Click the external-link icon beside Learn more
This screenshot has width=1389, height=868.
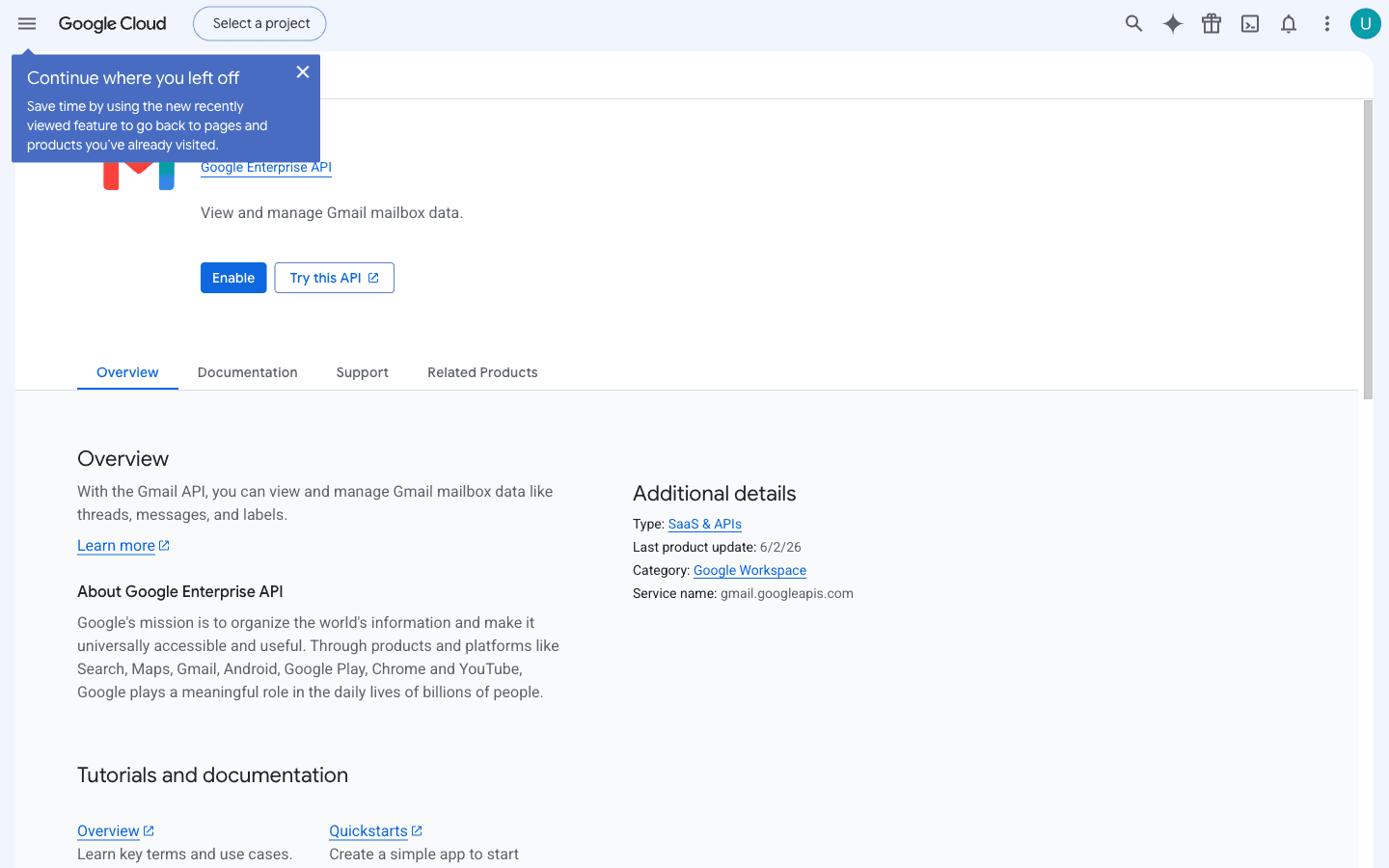pyautogui.click(x=164, y=546)
